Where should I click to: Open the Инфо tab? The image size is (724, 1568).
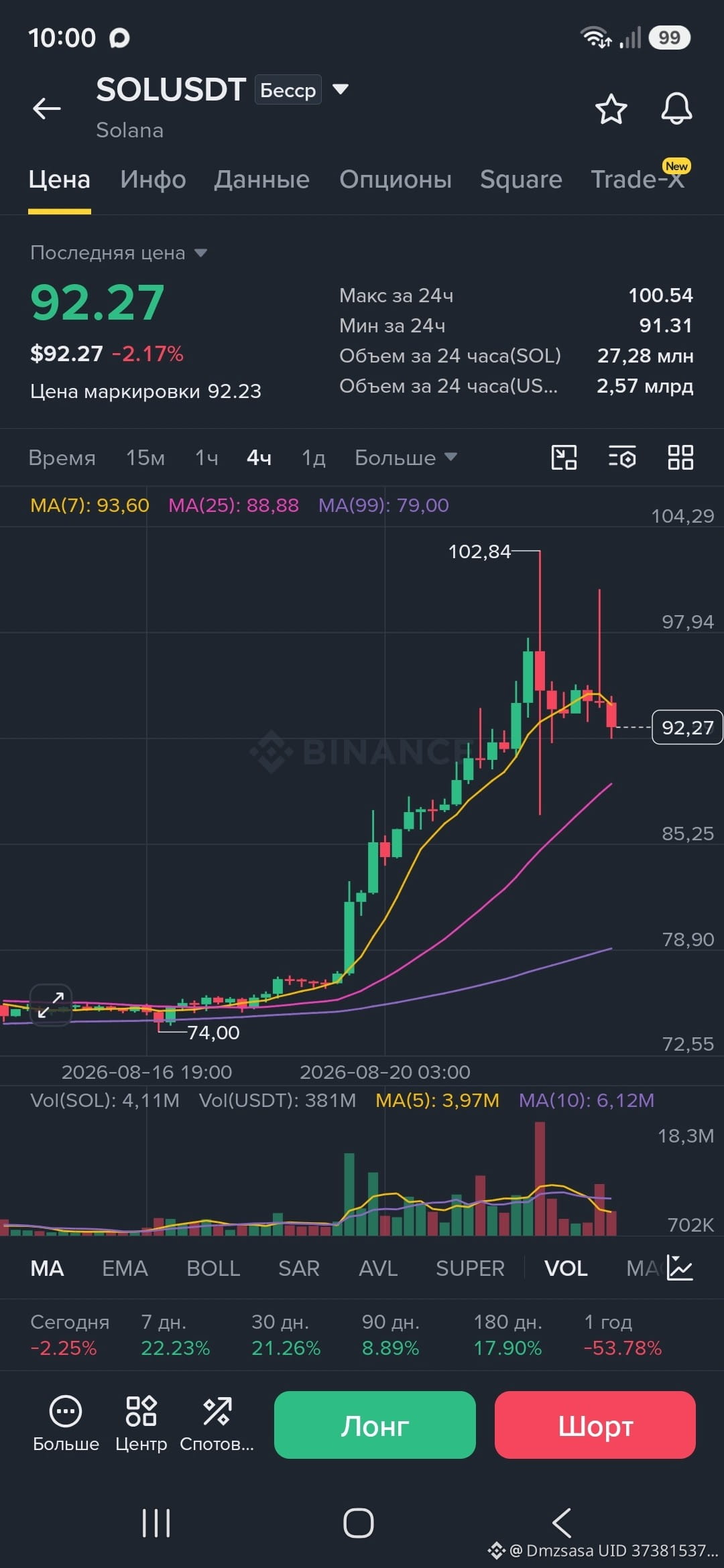click(153, 180)
